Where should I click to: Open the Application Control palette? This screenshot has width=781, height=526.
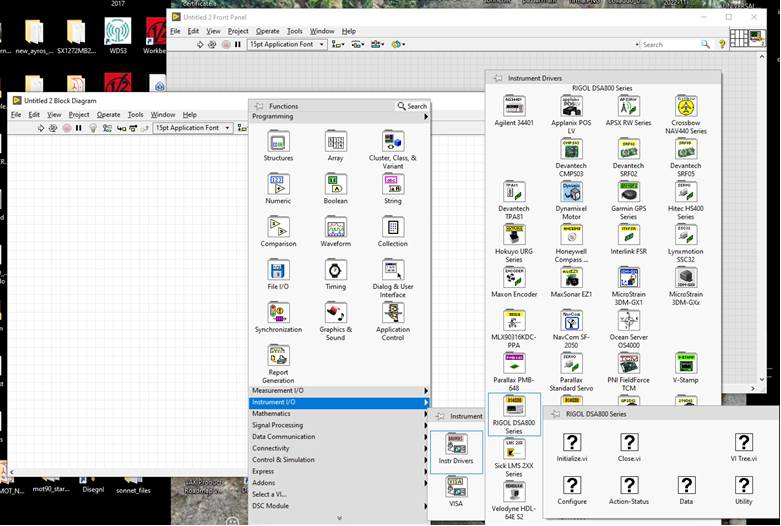[x=392, y=313]
